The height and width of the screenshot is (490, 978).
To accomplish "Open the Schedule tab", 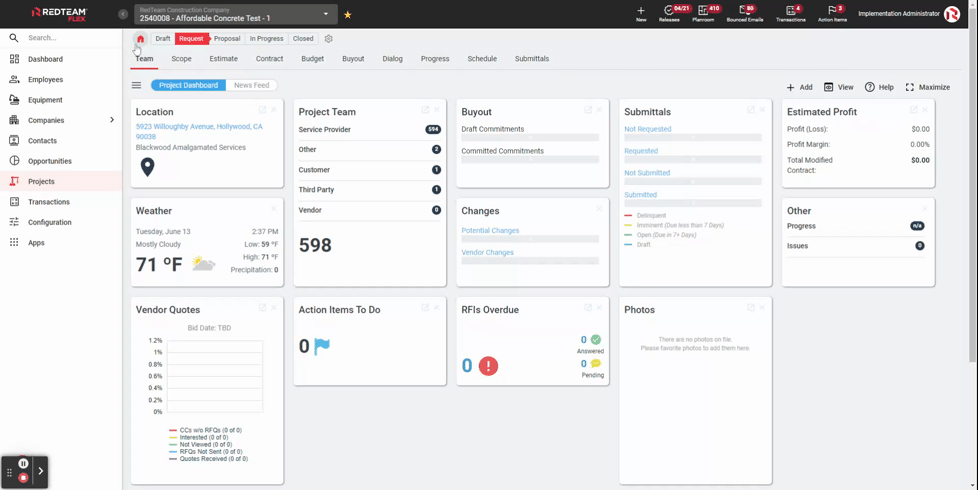I will pyautogui.click(x=482, y=59).
